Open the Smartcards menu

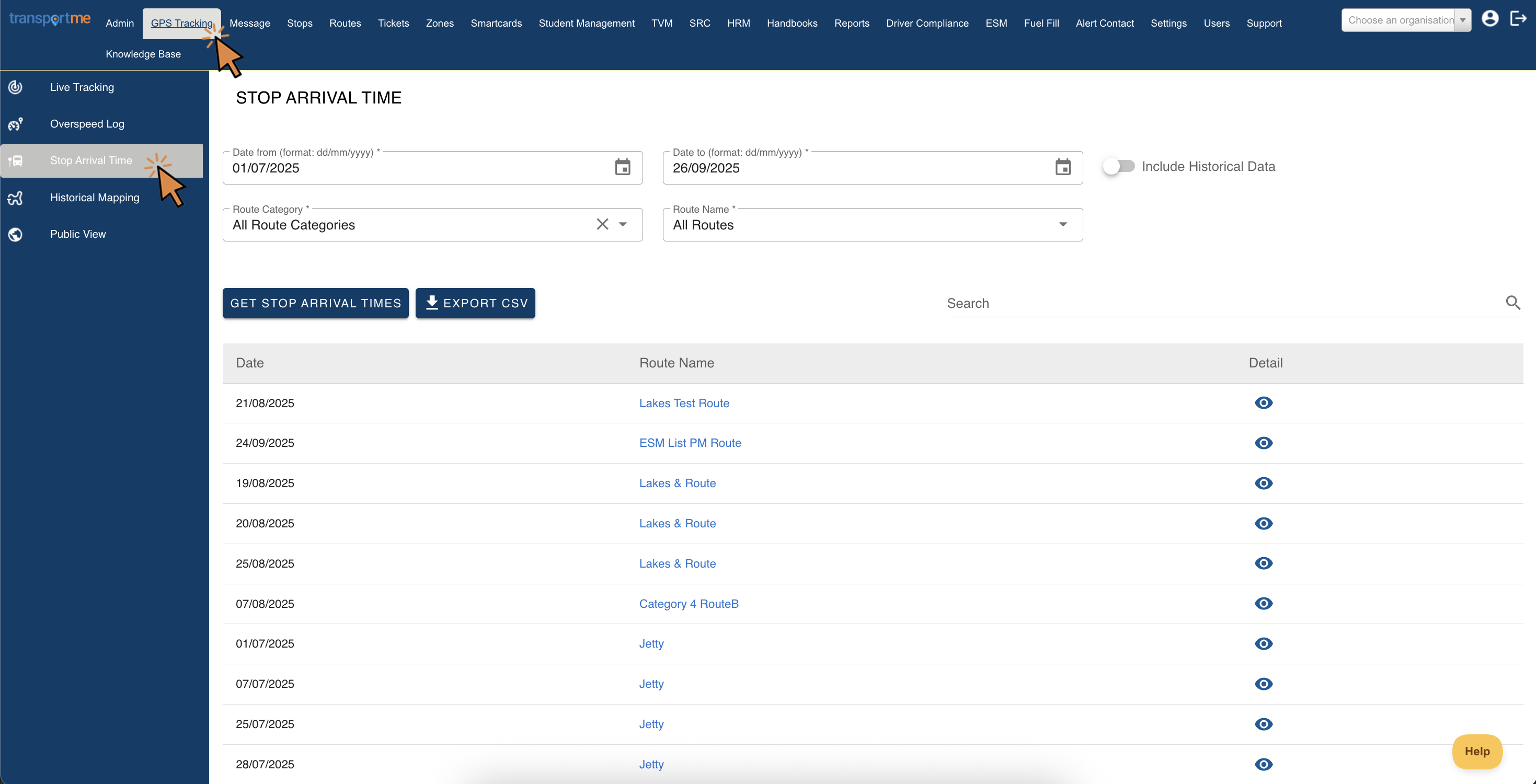tap(496, 23)
